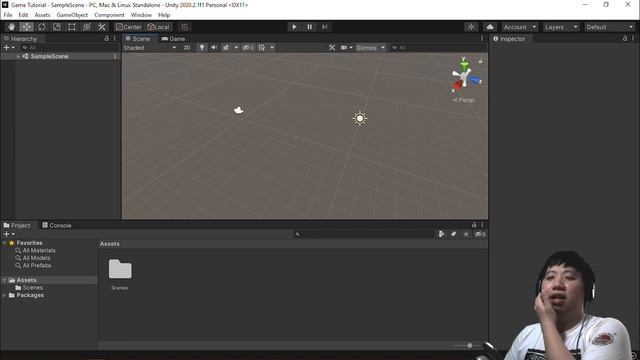Toggle pivot mode Center button
This screenshot has width=640, height=360.
129,27
